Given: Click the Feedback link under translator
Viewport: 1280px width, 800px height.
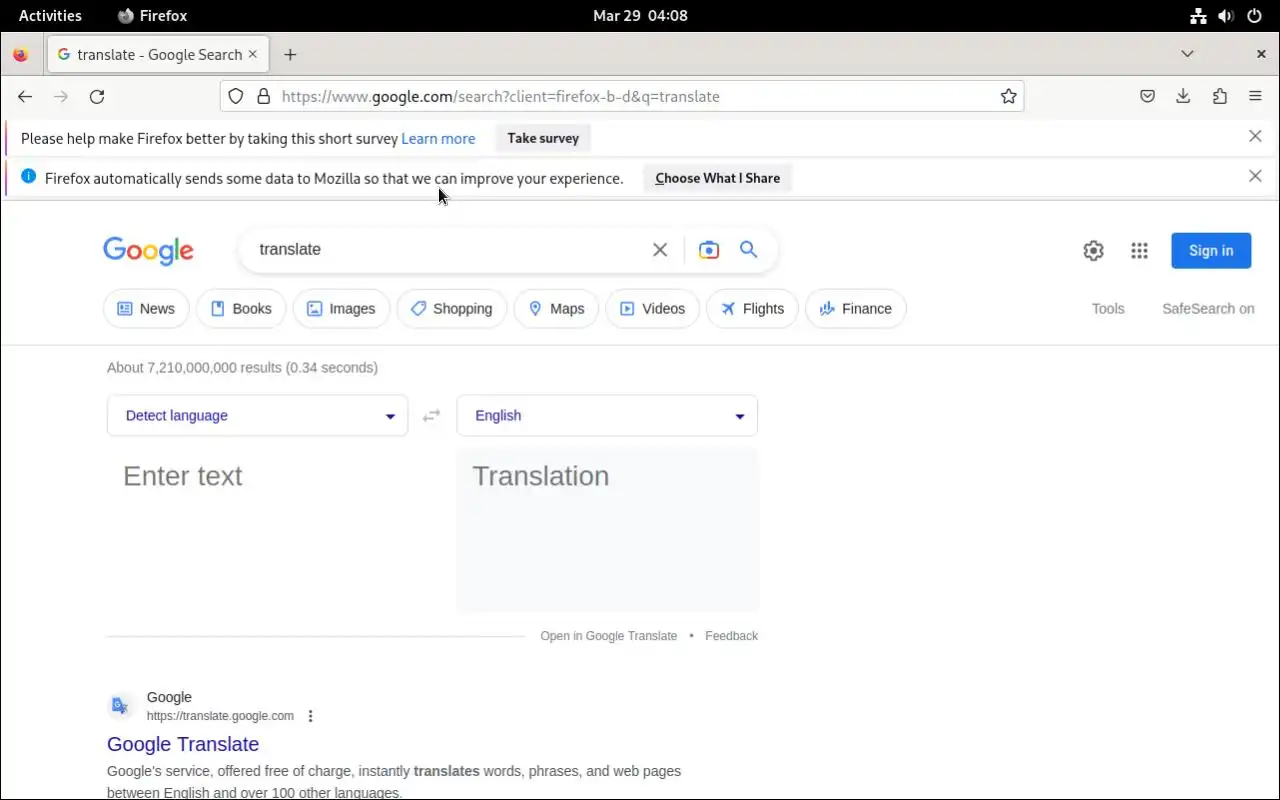Looking at the screenshot, I should [x=731, y=636].
